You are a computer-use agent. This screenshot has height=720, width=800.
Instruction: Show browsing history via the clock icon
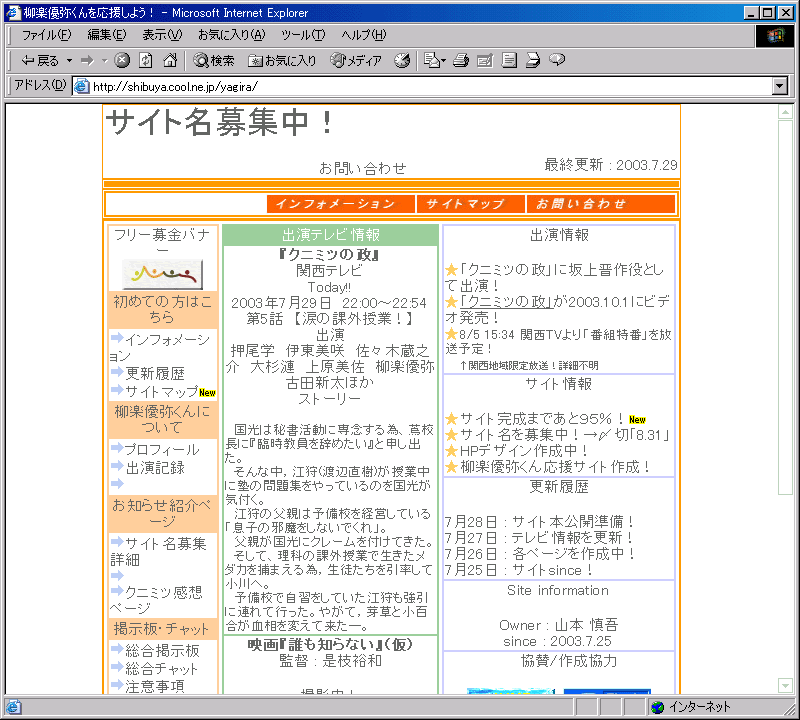(402, 61)
